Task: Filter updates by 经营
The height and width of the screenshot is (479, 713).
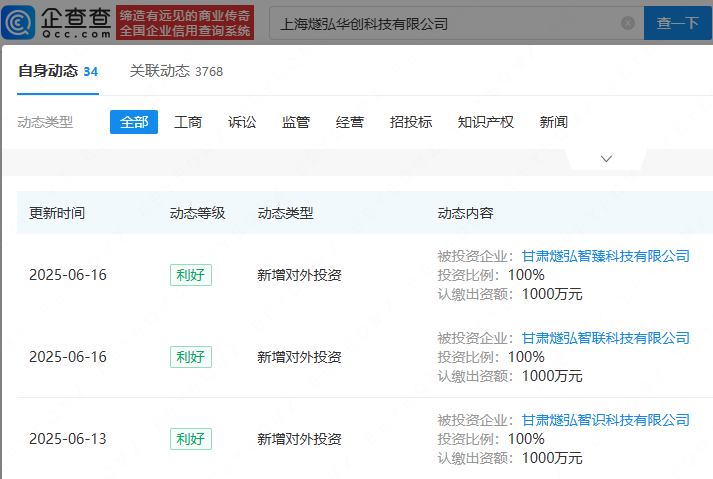Action: [350, 122]
